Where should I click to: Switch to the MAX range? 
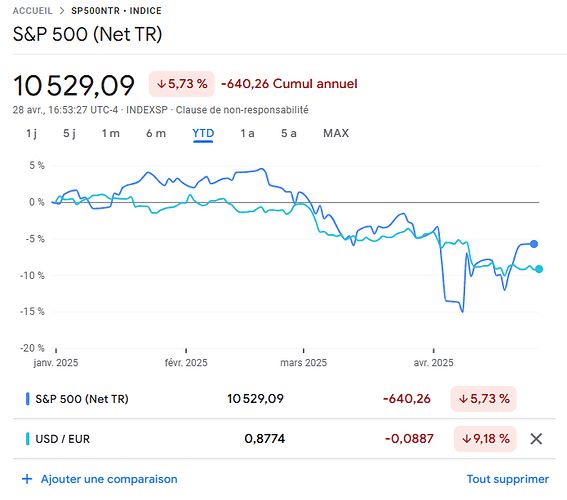336,133
